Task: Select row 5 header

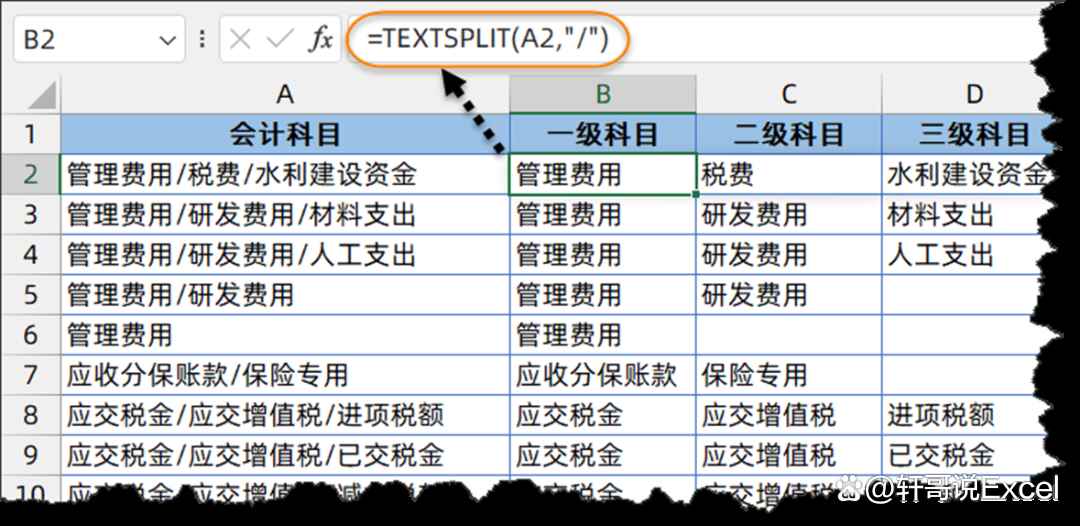Action: pos(30,295)
